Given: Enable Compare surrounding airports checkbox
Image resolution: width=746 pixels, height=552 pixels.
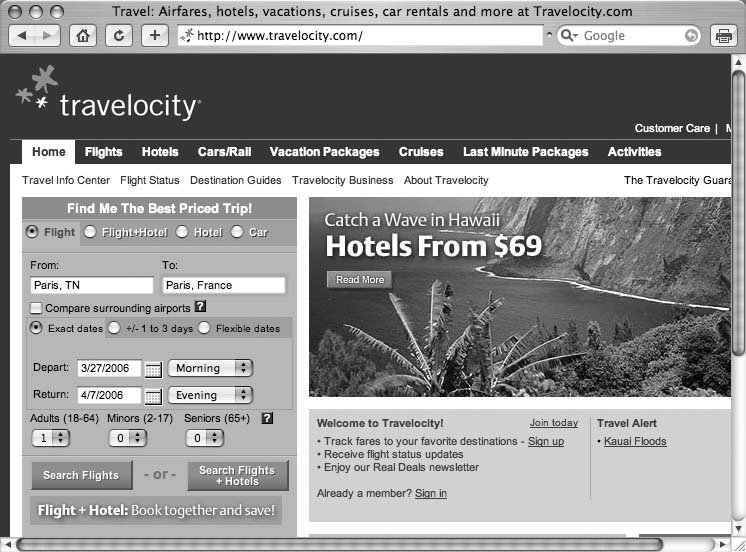Looking at the screenshot, I should [36, 308].
